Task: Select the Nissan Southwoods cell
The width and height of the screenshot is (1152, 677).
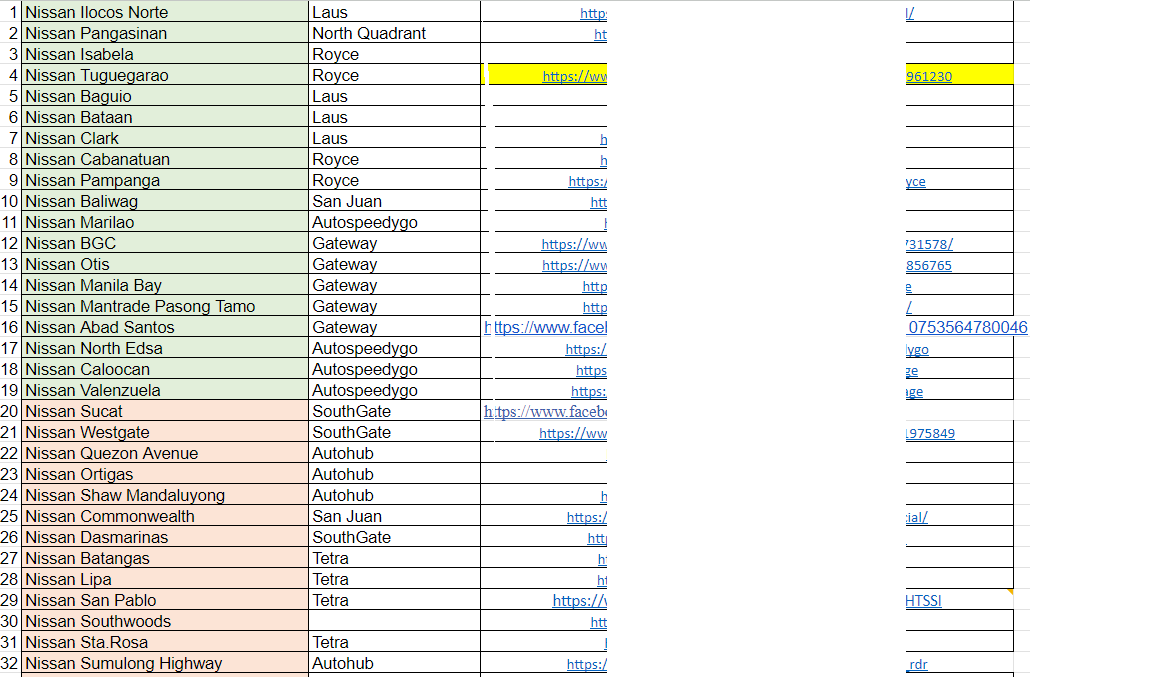Action: point(165,621)
